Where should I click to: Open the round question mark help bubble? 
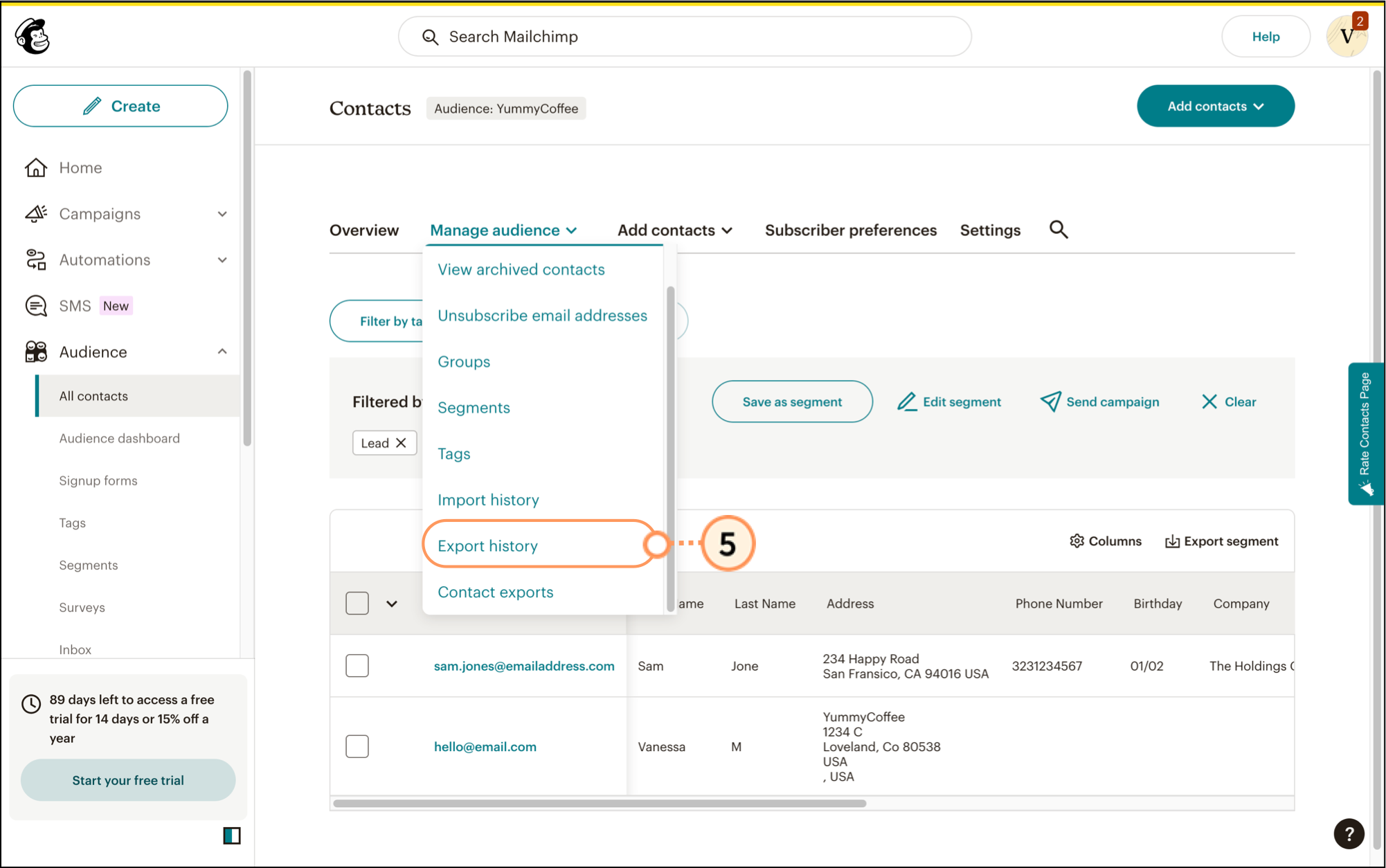[x=1349, y=833]
